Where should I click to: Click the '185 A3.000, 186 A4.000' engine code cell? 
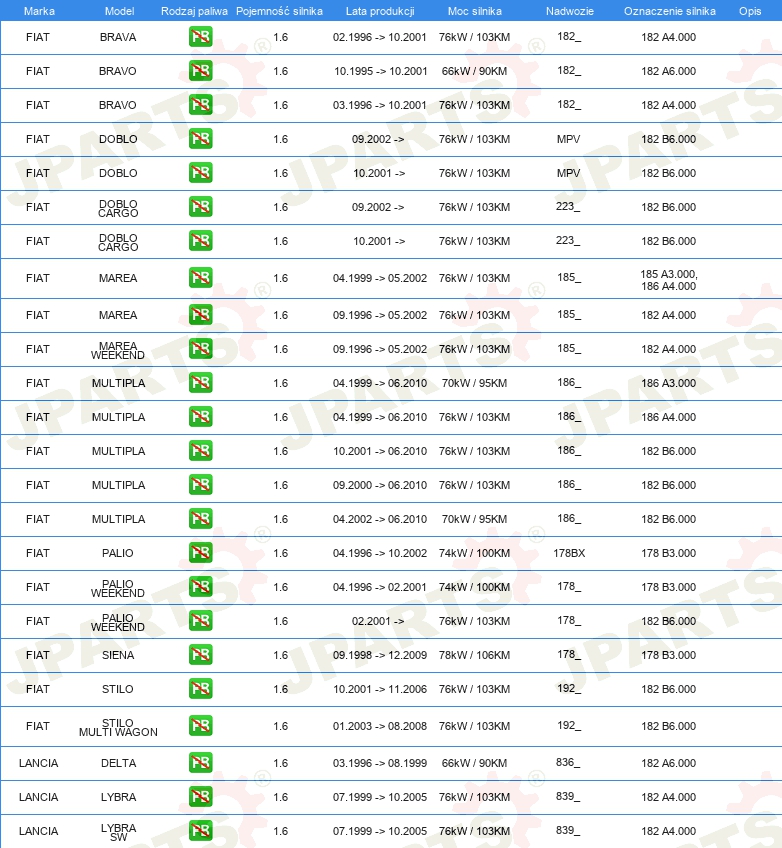point(669,280)
